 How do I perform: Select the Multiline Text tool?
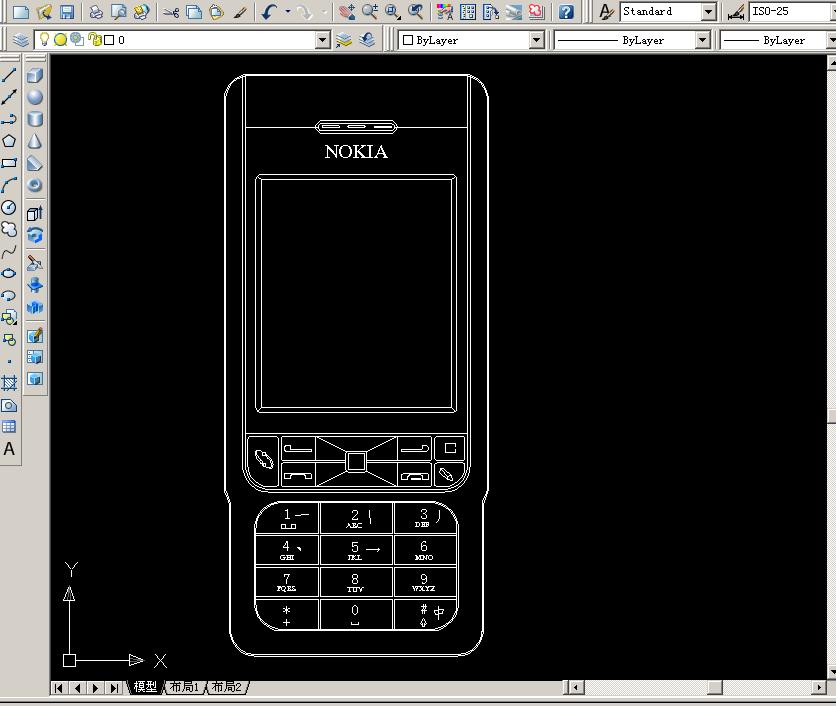tap(9, 449)
